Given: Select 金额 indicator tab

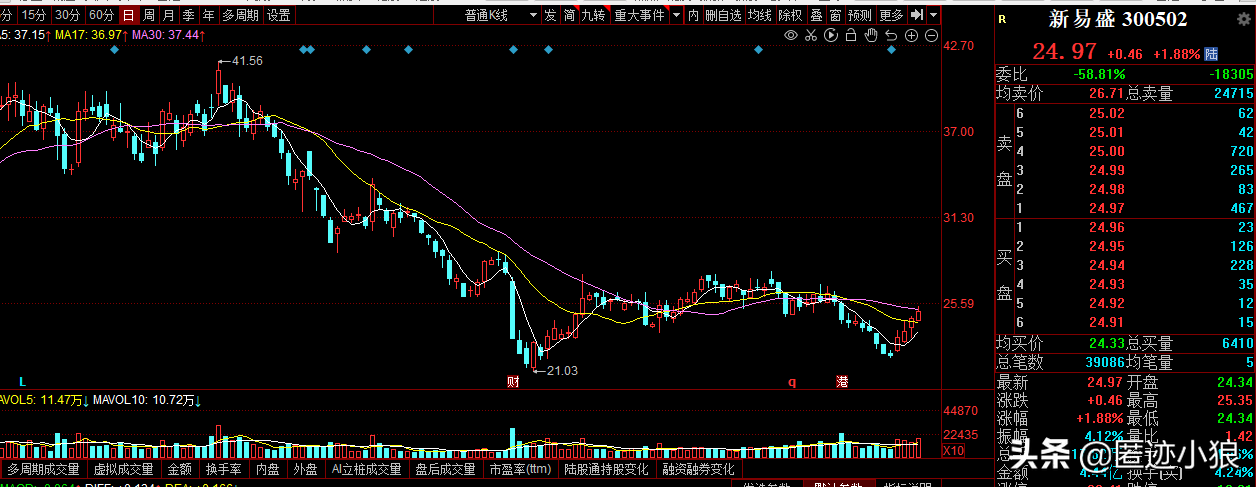Looking at the screenshot, I should tap(180, 469).
